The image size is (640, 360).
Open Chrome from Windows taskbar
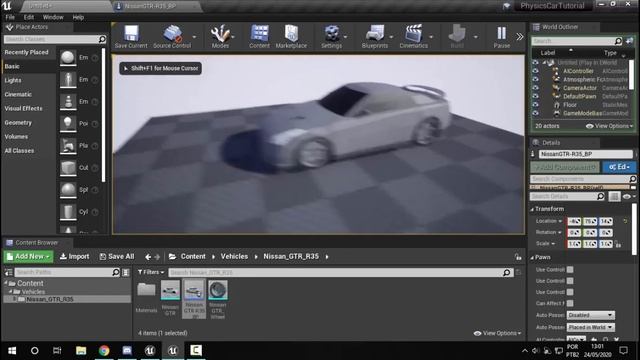pyautogui.click(x=104, y=350)
